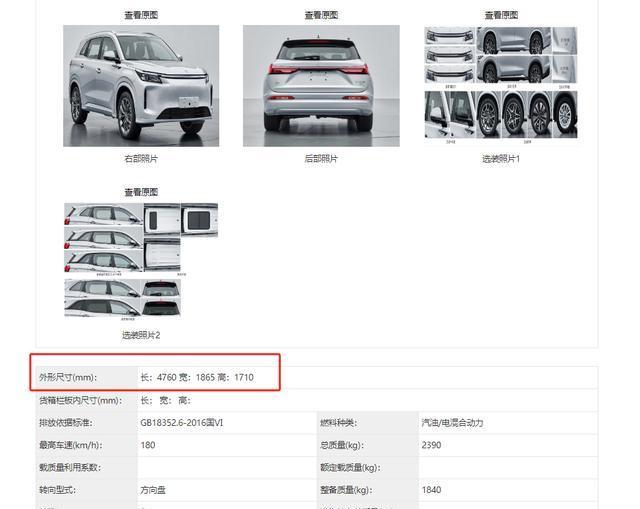This screenshot has width=640, height=509.
Task: Select the 后部照片 caption text
Action: pyautogui.click(x=321, y=159)
